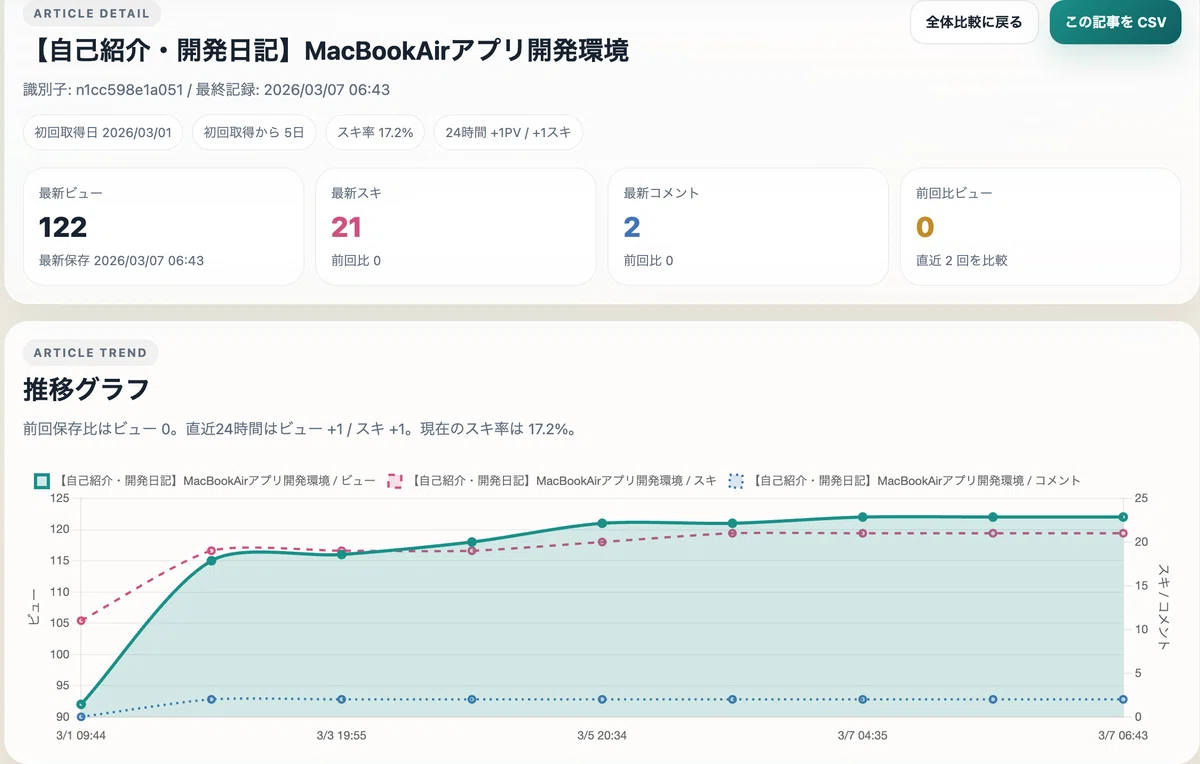The image size is (1200, 764).
Task: Click the first コメント data point at zero
Action: (81, 717)
